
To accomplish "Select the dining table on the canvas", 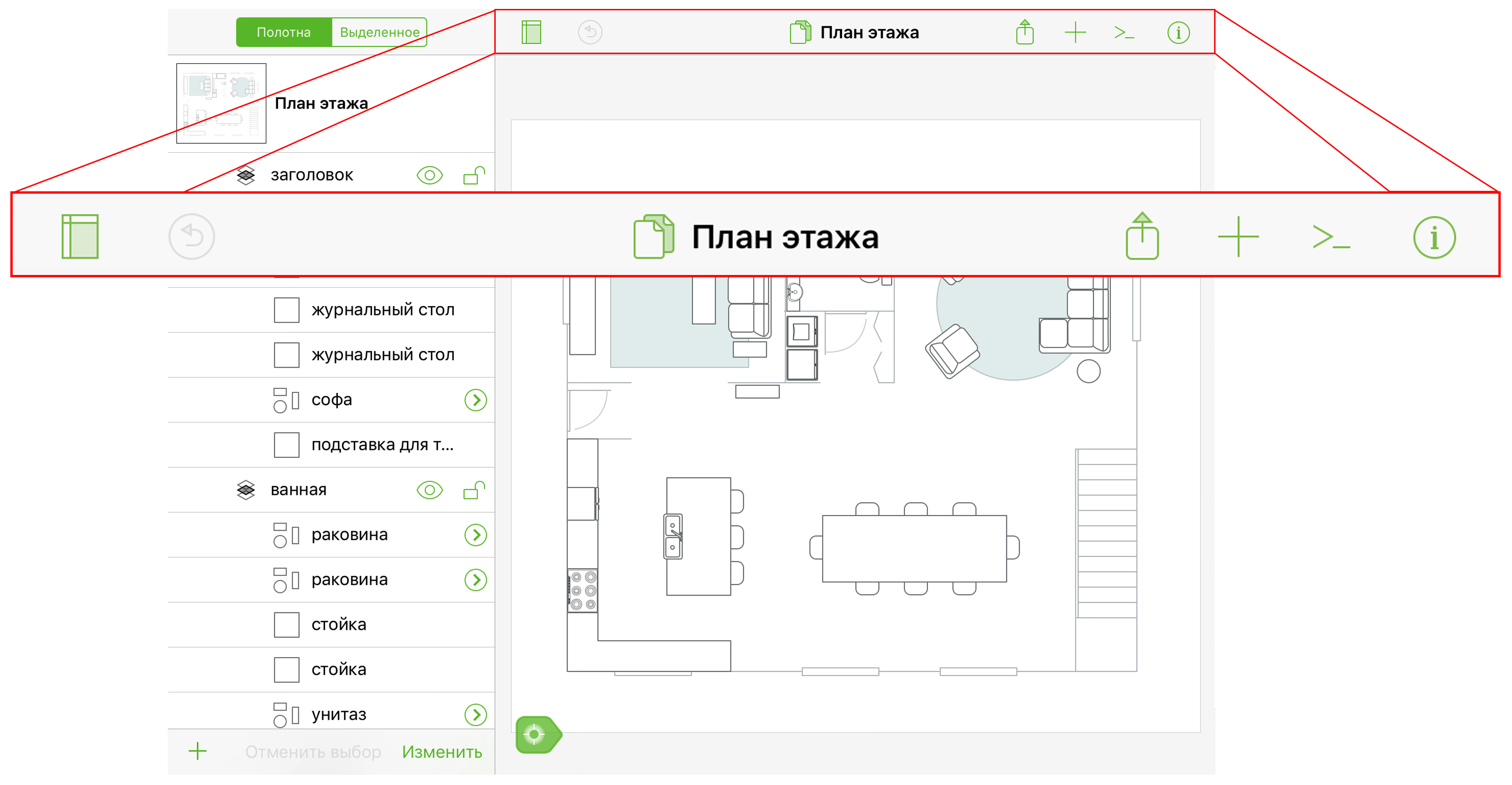I will pos(914,549).
